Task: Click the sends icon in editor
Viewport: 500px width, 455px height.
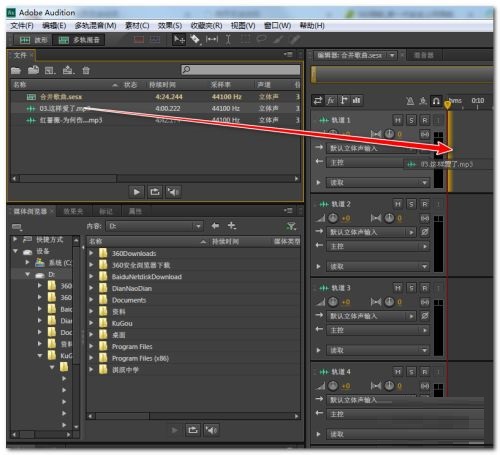Action: pos(344,100)
